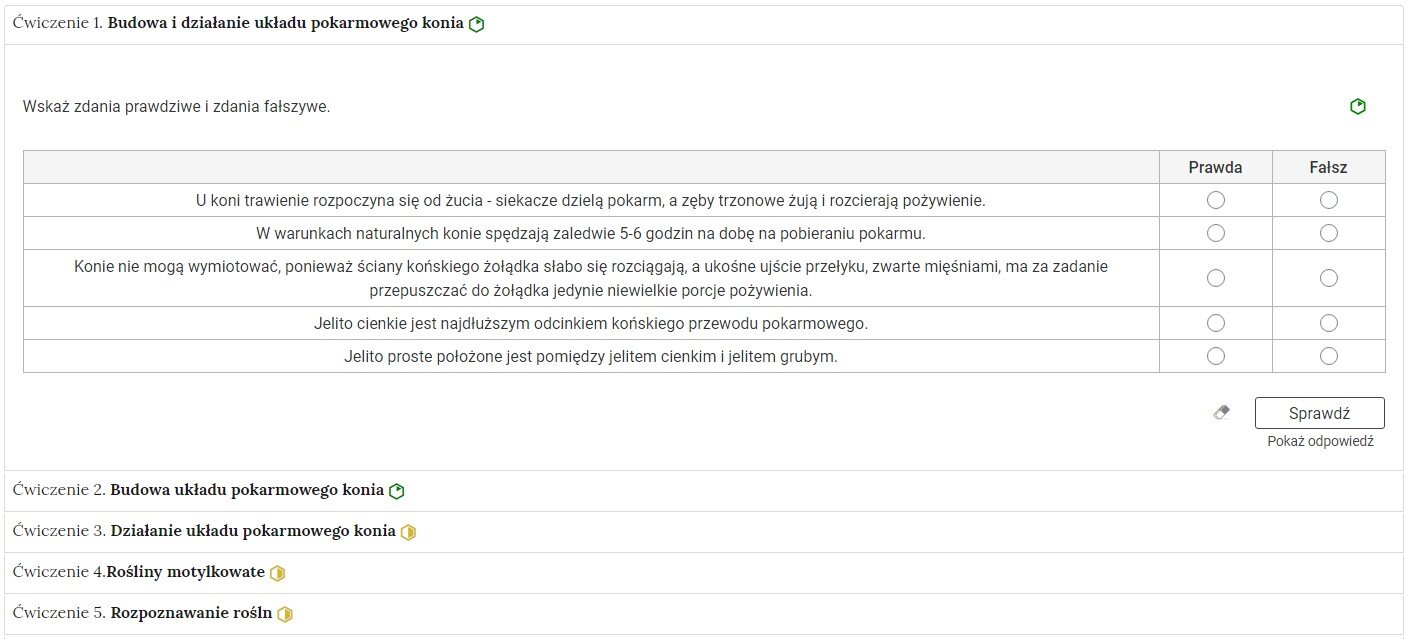The width and height of the screenshot is (1409, 639).
Task: Click the Pokaż odpowiedź link
Action: click(1320, 441)
